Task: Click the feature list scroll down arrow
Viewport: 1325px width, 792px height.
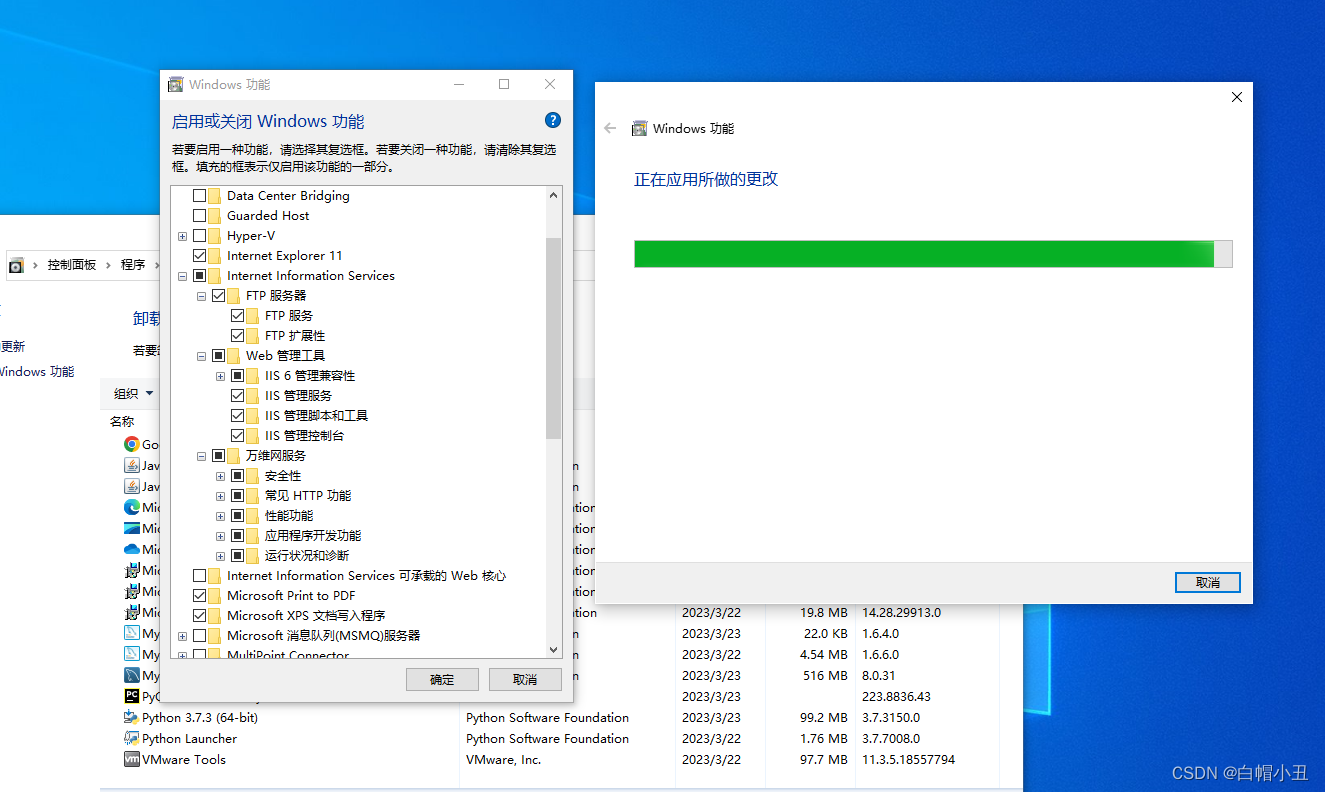Action: pos(554,649)
